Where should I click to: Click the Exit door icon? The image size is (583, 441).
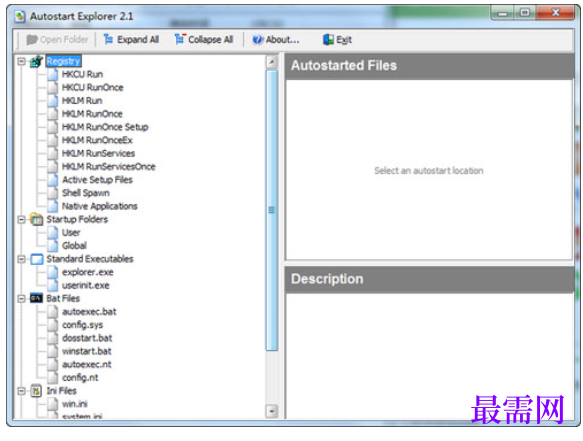pyautogui.click(x=328, y=39)
